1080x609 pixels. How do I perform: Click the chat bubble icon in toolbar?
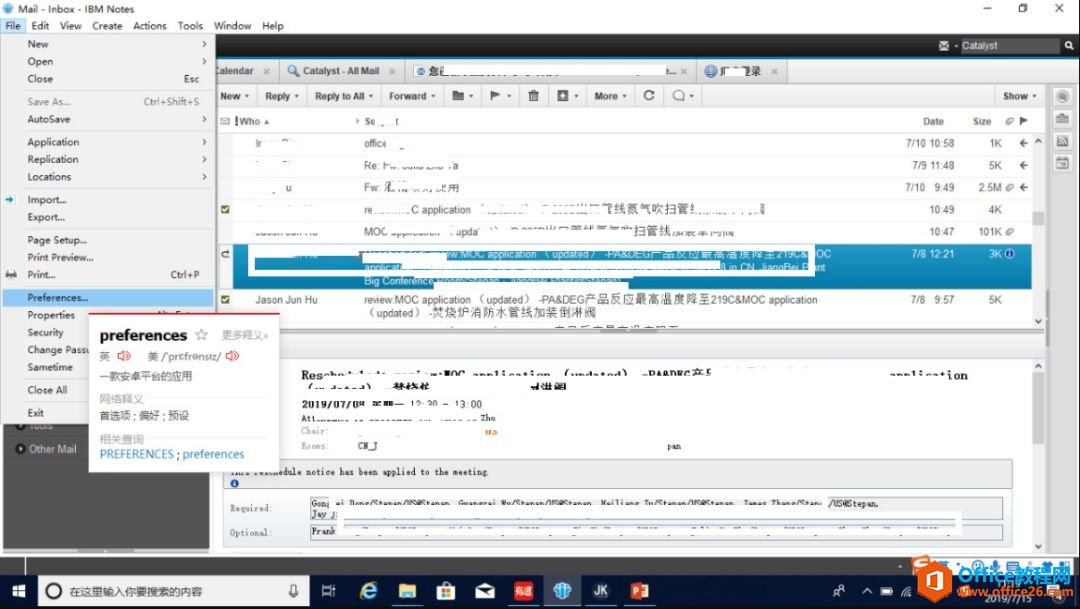[x=678, y=96]
